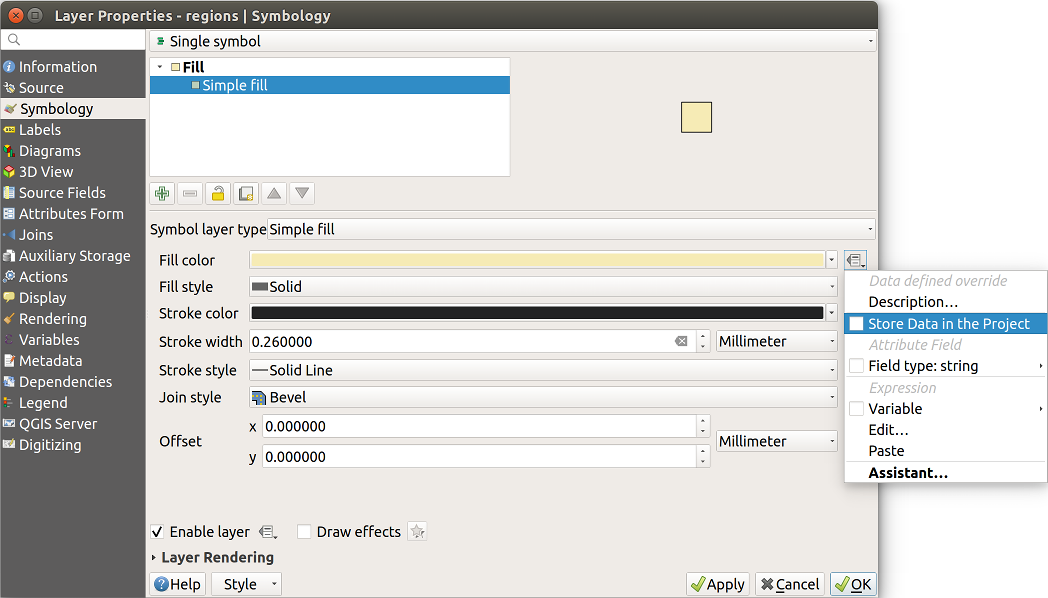Click the move layer down arrow
This screenshot has height=598, width=1048.
[x=302, y=193]
